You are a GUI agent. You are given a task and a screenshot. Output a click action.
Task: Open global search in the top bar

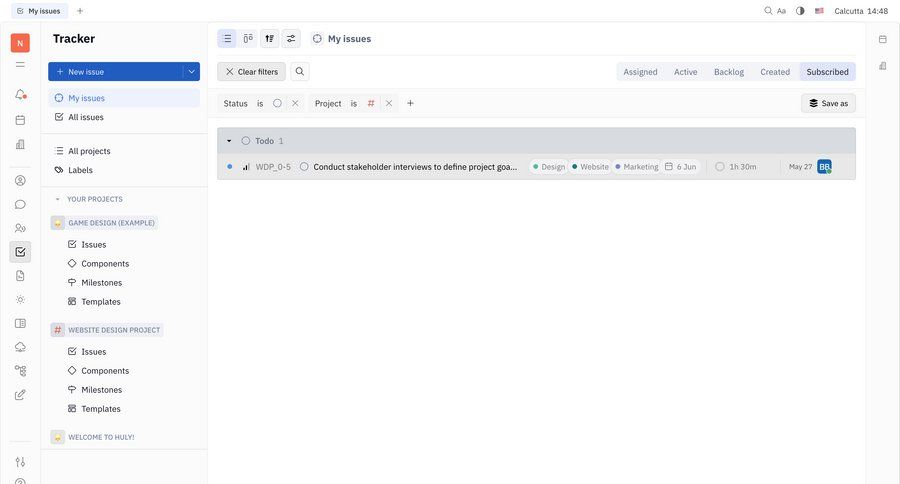(768, 11)
